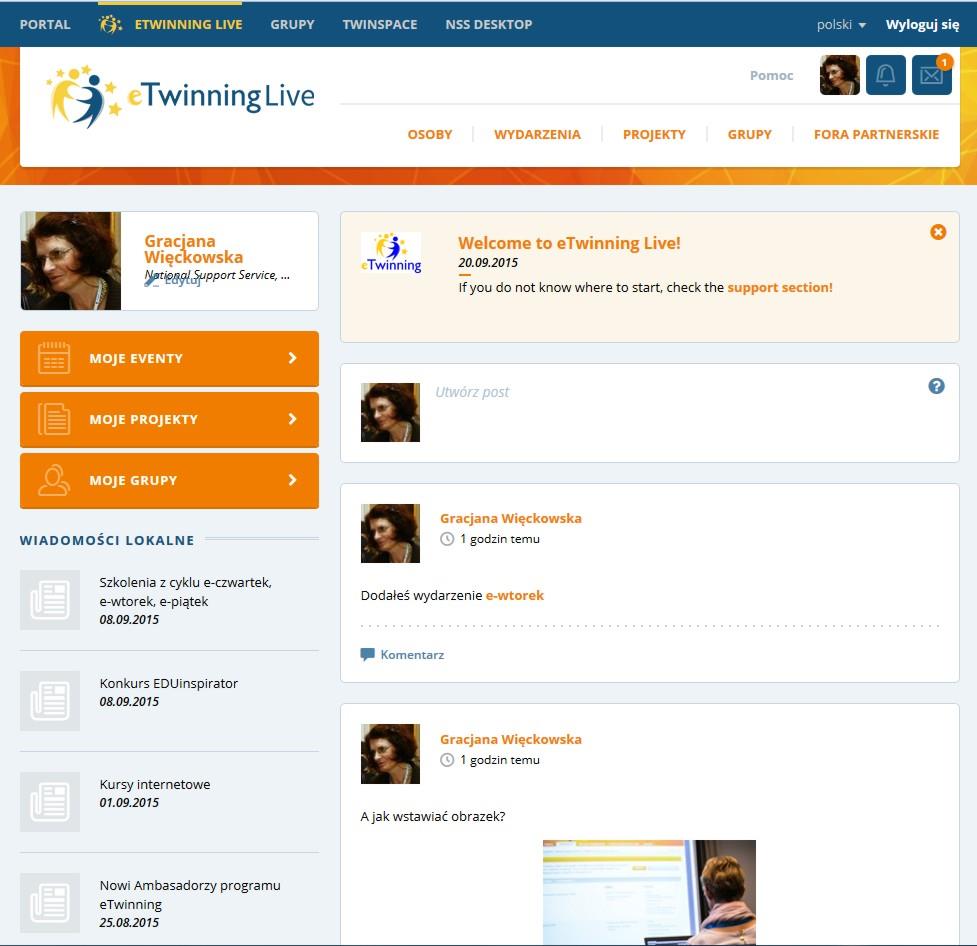Image resolution: width=977 pixels, height=946 pixels.
Task: Open the TwinSpace tab
Action: tap(379, 24)
